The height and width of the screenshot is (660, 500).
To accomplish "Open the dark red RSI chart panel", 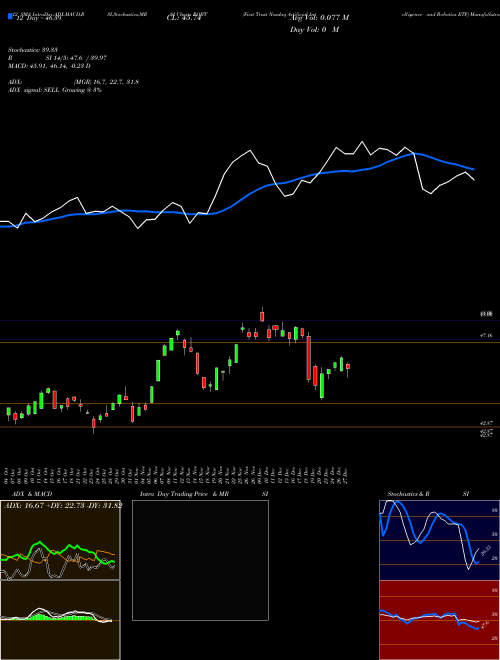I will point(439,620).
